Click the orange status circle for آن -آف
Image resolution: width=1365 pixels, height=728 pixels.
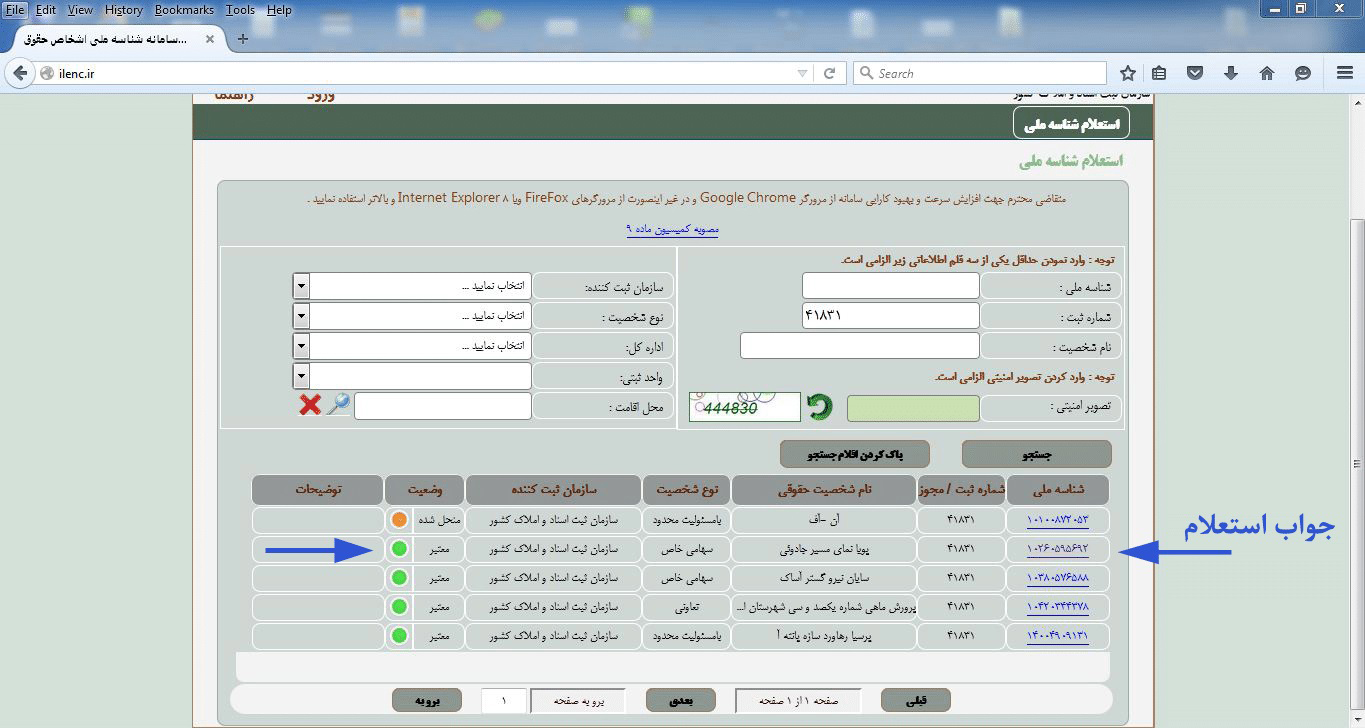[x=400, y=520]
